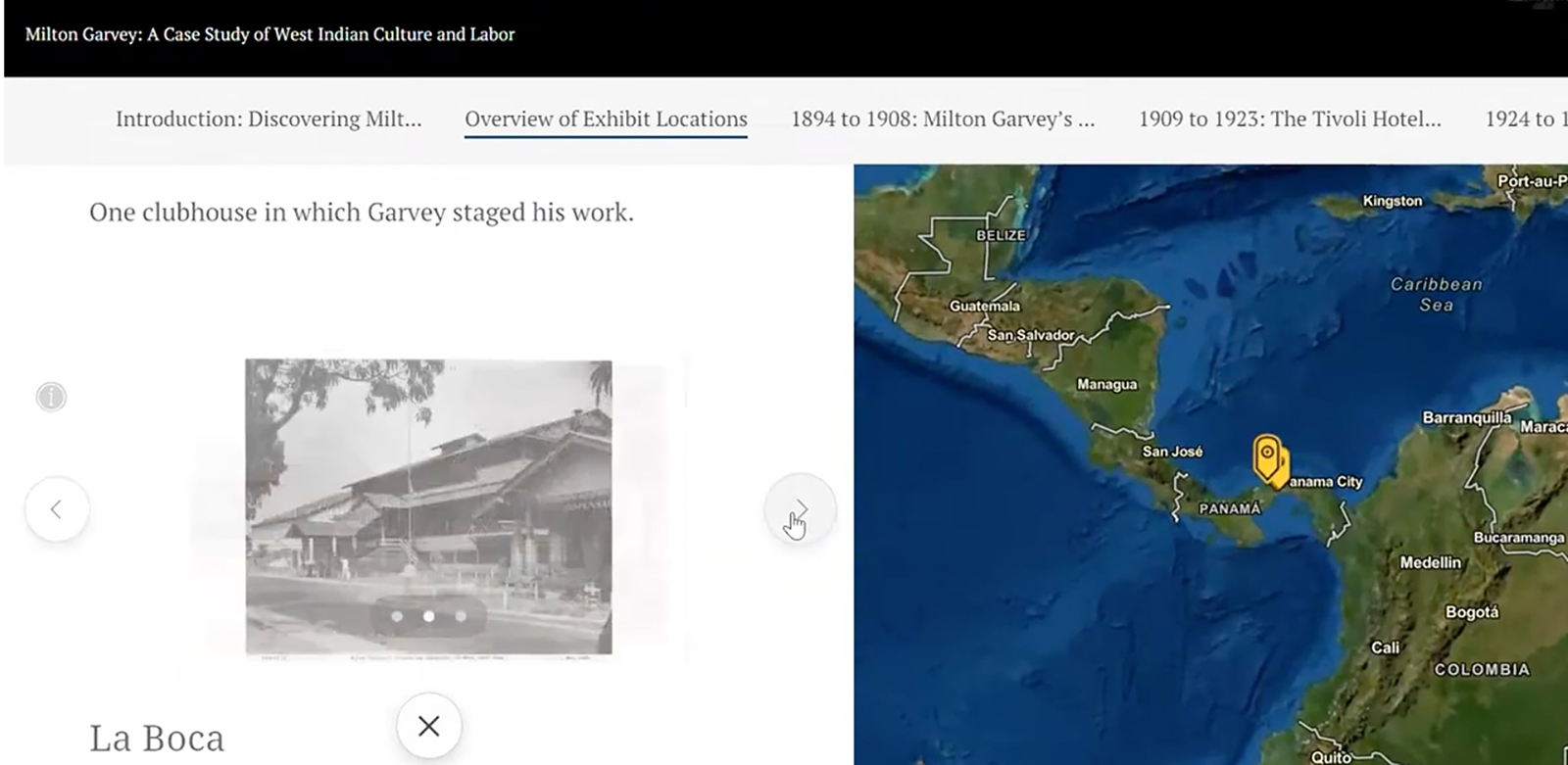
Task: Switch to Overview of Exhibit Locations tab
Action: [606, 119]
